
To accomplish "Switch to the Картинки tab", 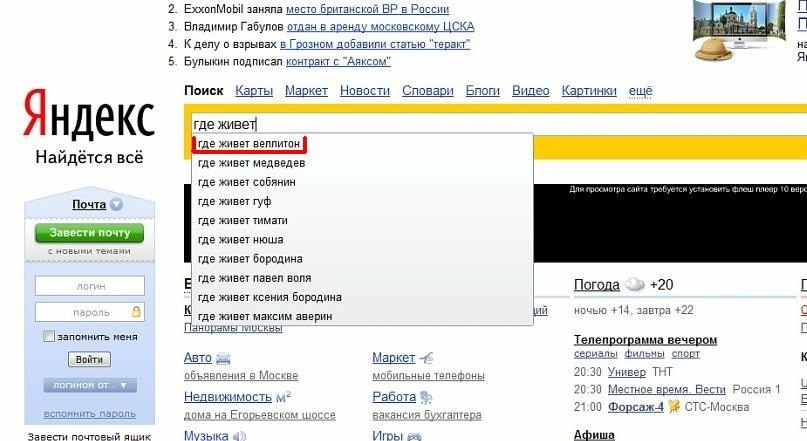I will coord(589,91).
